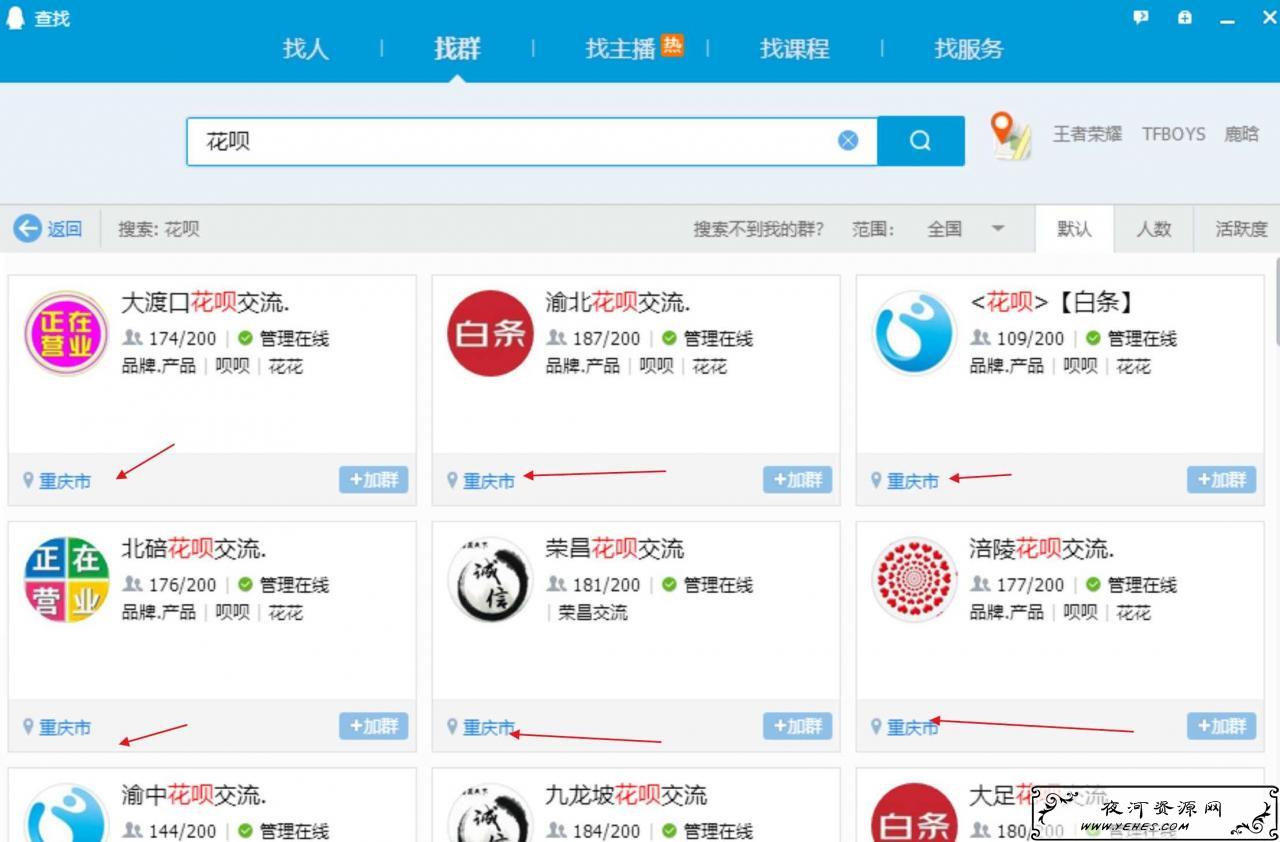Join group 大渡口花呗交流 with +加群
The width and height of the screenshot is (1280, 842).
(373, 480)
